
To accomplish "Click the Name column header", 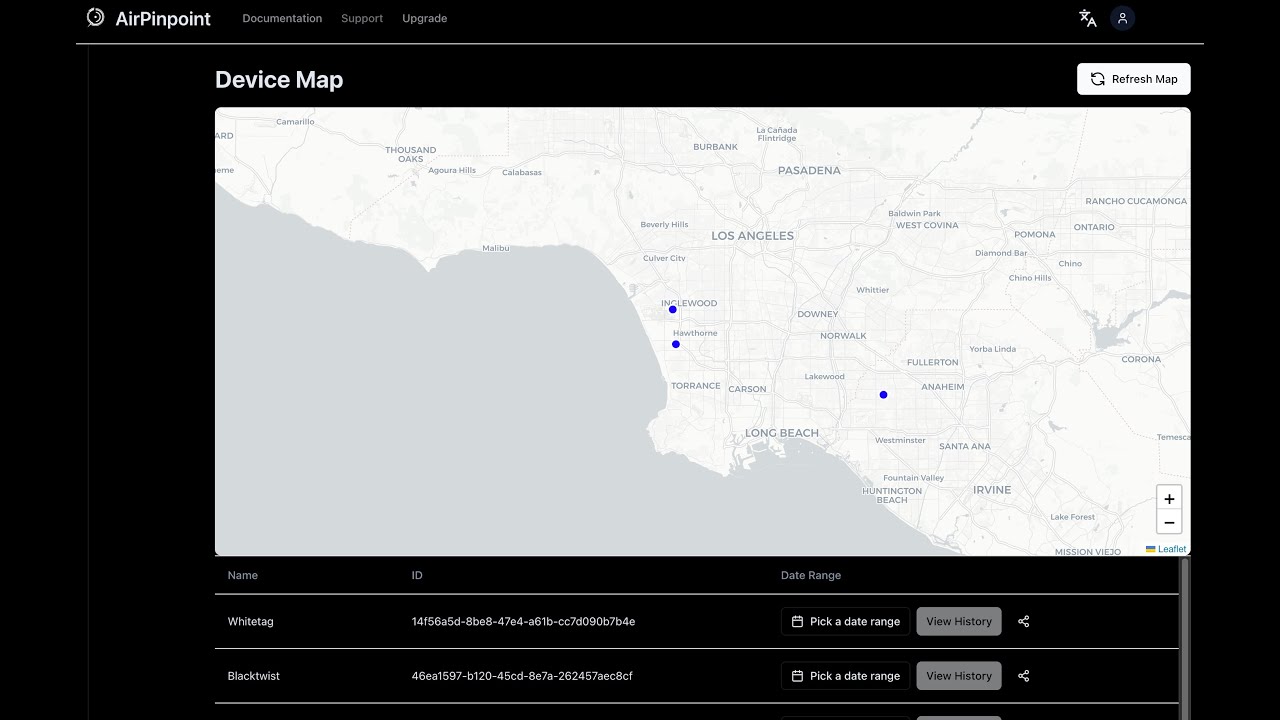I will (x=242, y=575).
